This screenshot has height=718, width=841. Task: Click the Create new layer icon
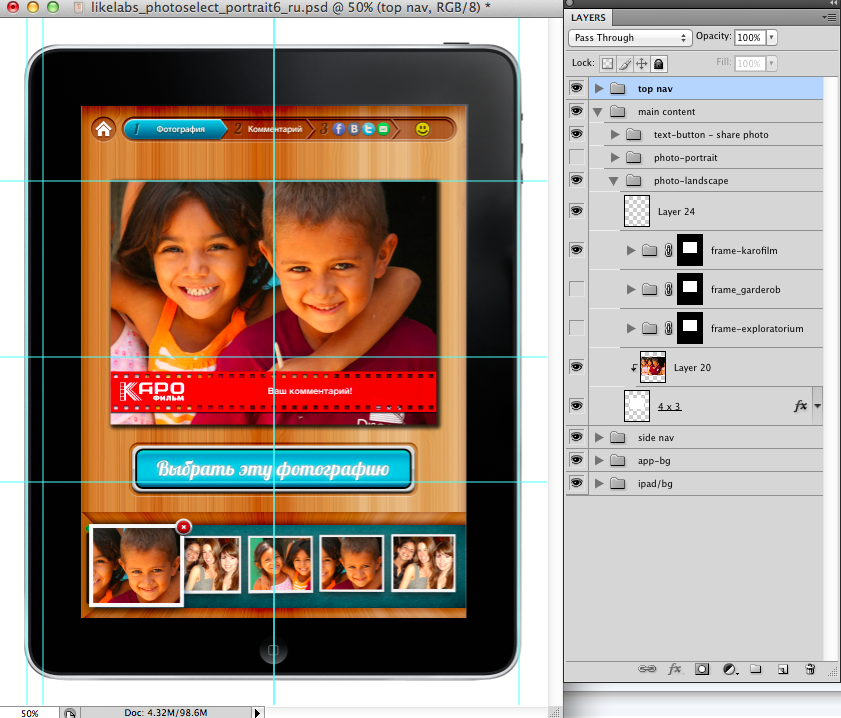point(783,669)
